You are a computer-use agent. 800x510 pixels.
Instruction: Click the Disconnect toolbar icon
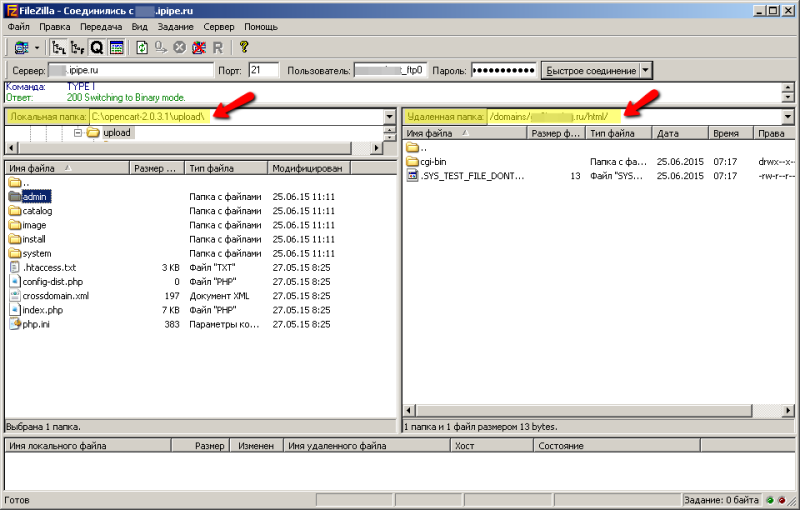tap(198, 47)
